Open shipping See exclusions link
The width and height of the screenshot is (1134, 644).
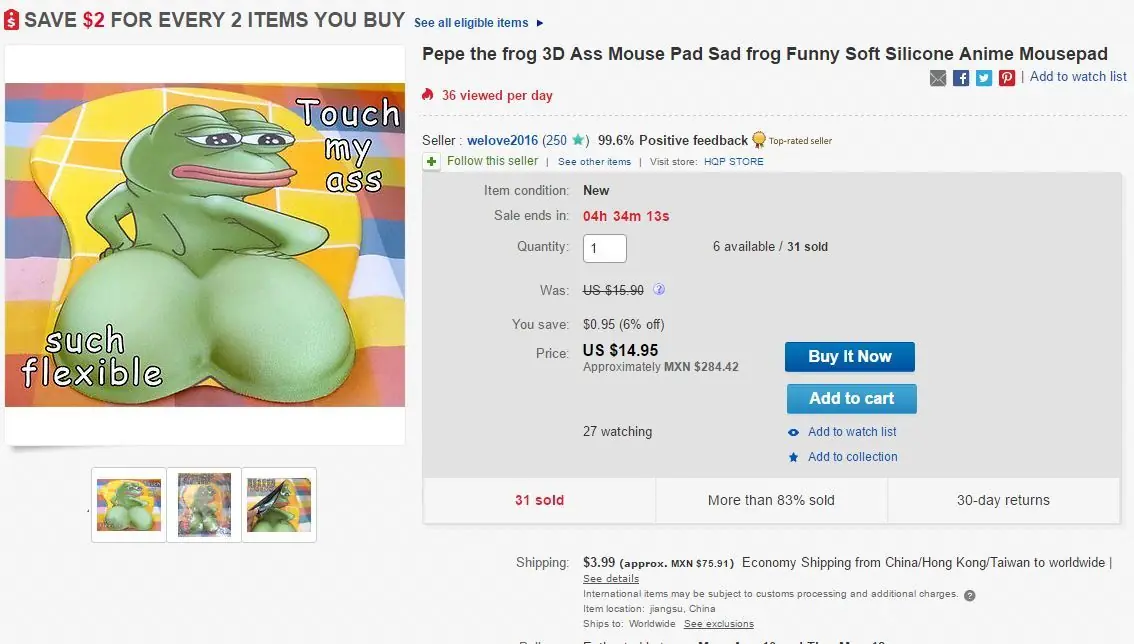[x=718, y=624]
